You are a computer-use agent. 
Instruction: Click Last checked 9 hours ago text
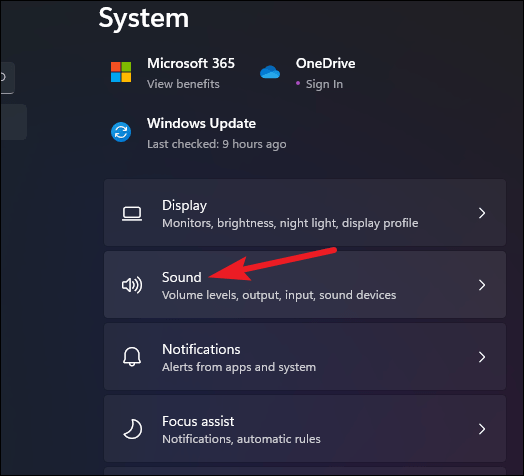[217, 144]
